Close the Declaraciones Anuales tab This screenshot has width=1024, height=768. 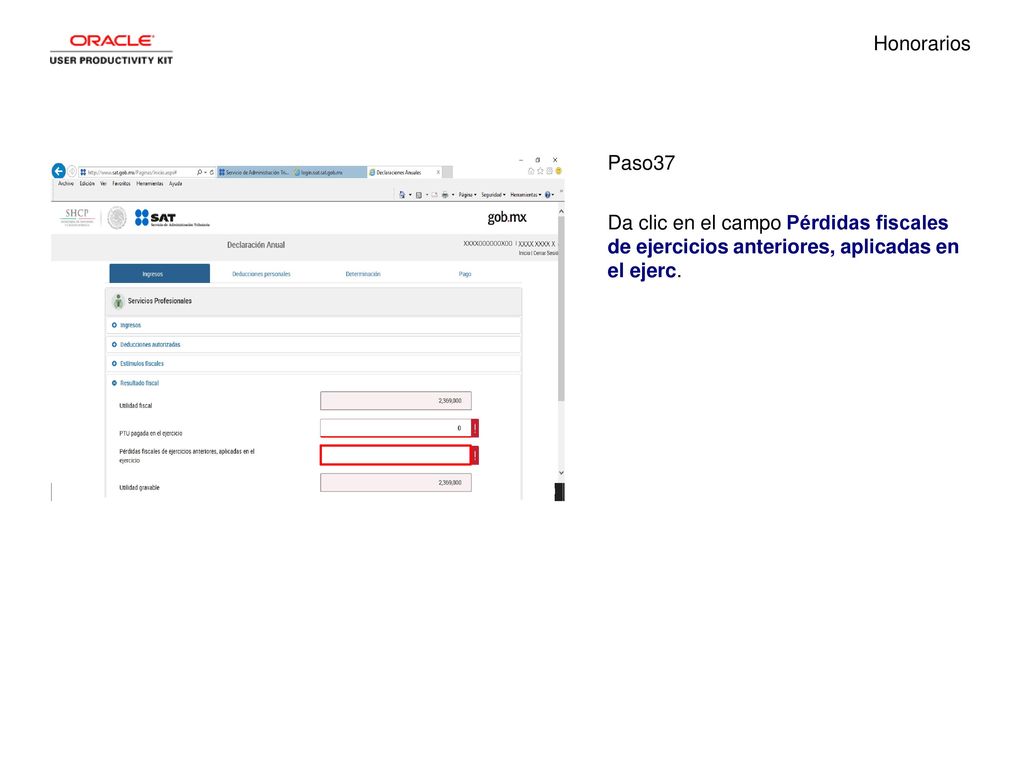[x=438, y=172]
